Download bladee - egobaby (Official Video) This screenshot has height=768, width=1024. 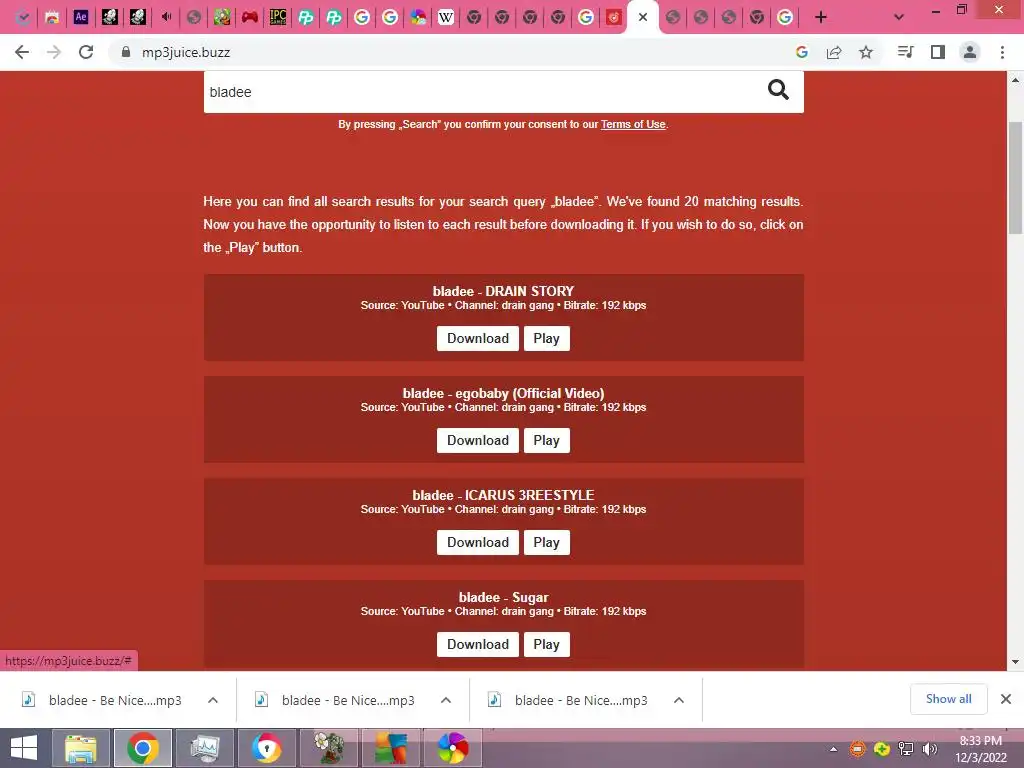[x=478, y=440]
